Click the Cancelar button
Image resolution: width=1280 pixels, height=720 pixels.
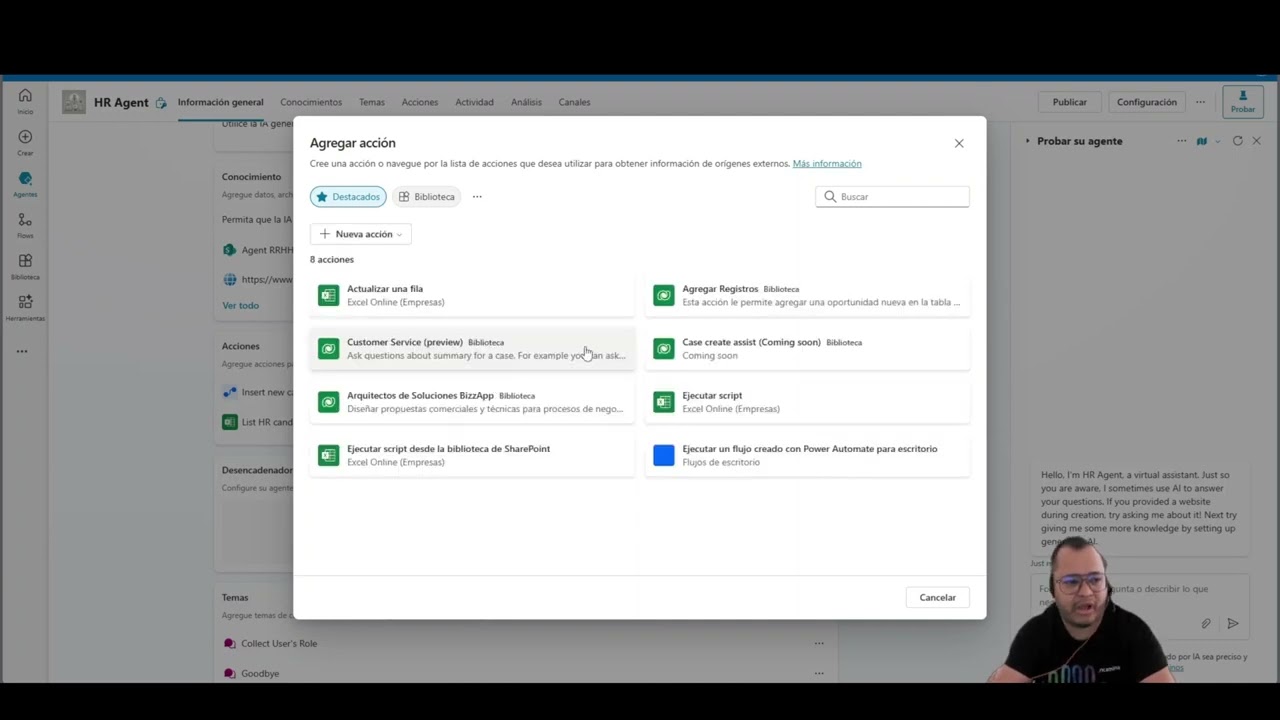(937, 597)
